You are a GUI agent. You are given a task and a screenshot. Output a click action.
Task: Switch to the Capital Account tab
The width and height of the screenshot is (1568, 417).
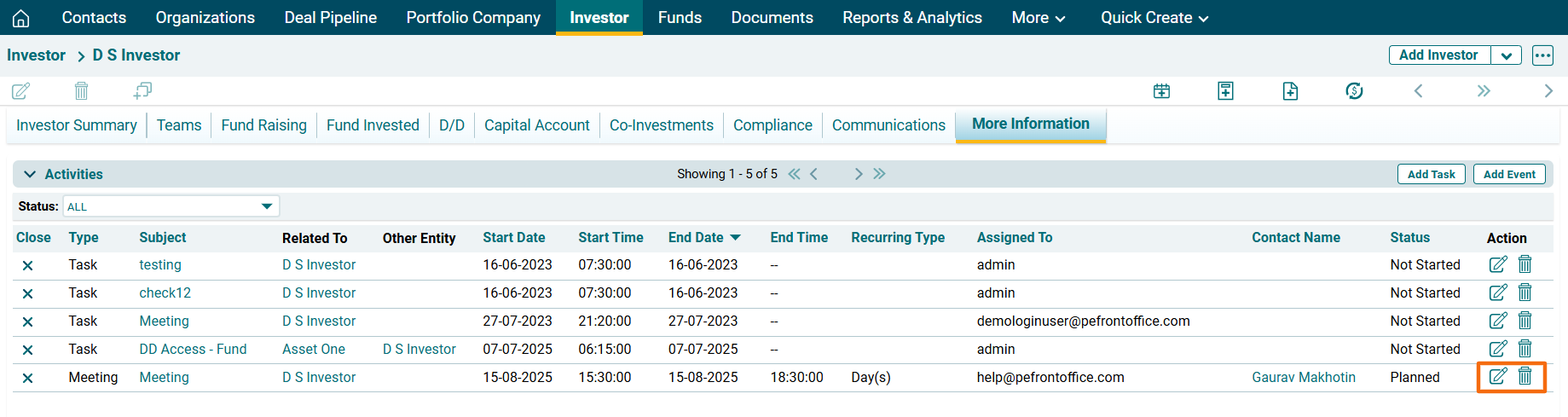536,125
